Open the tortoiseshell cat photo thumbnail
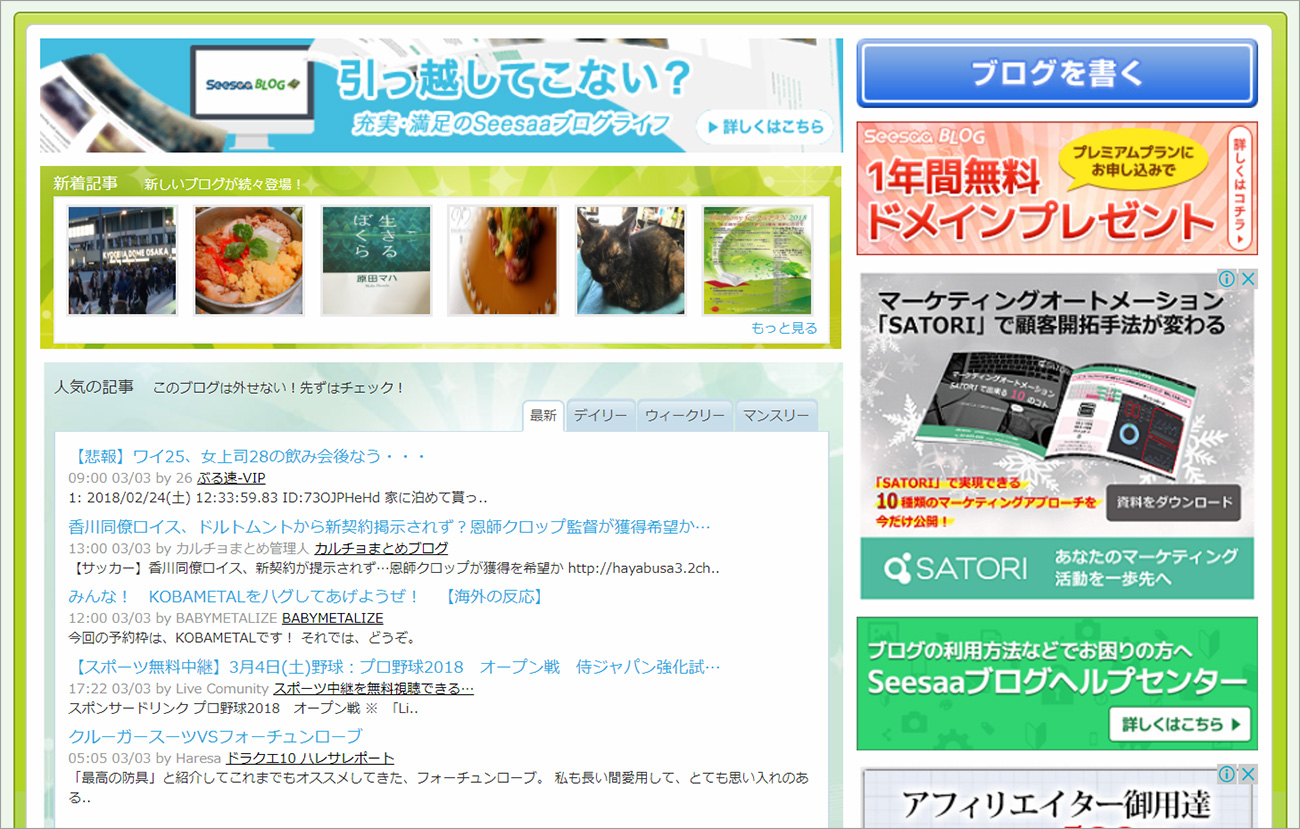The height and width of the screenshot is (829, 1300). click(x=630, y=261)
